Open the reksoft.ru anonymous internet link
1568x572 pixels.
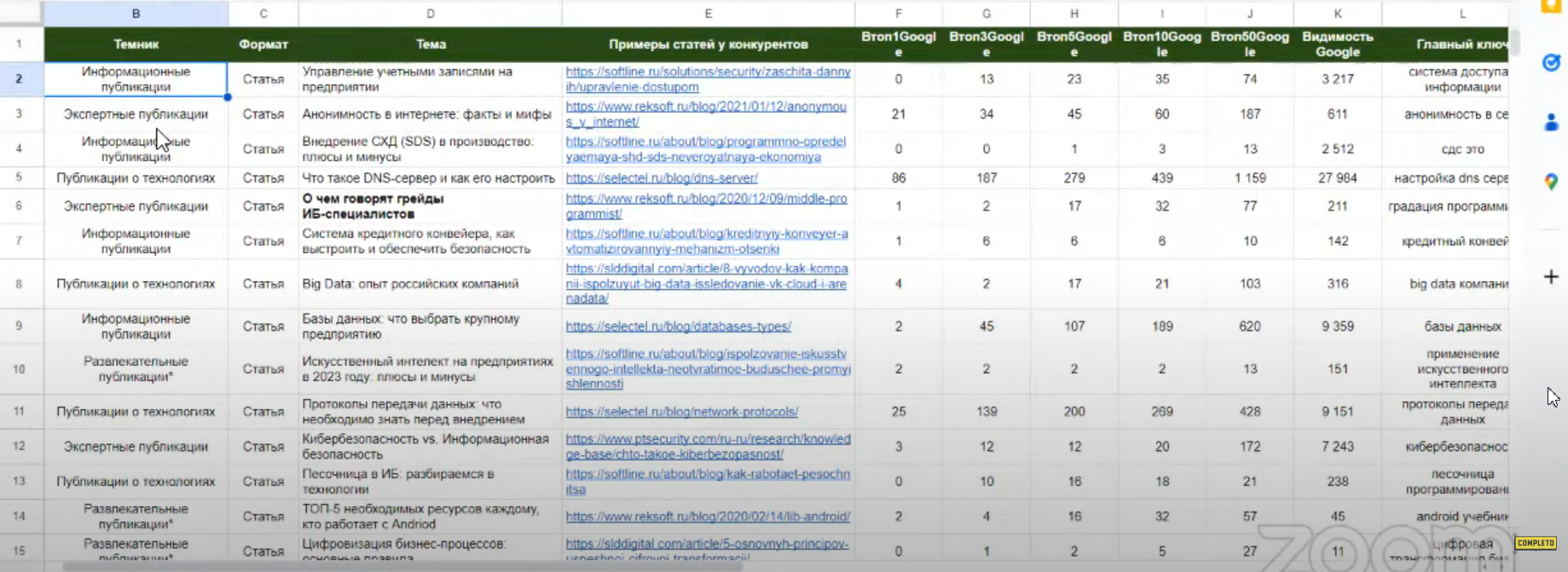click(706, 114)
